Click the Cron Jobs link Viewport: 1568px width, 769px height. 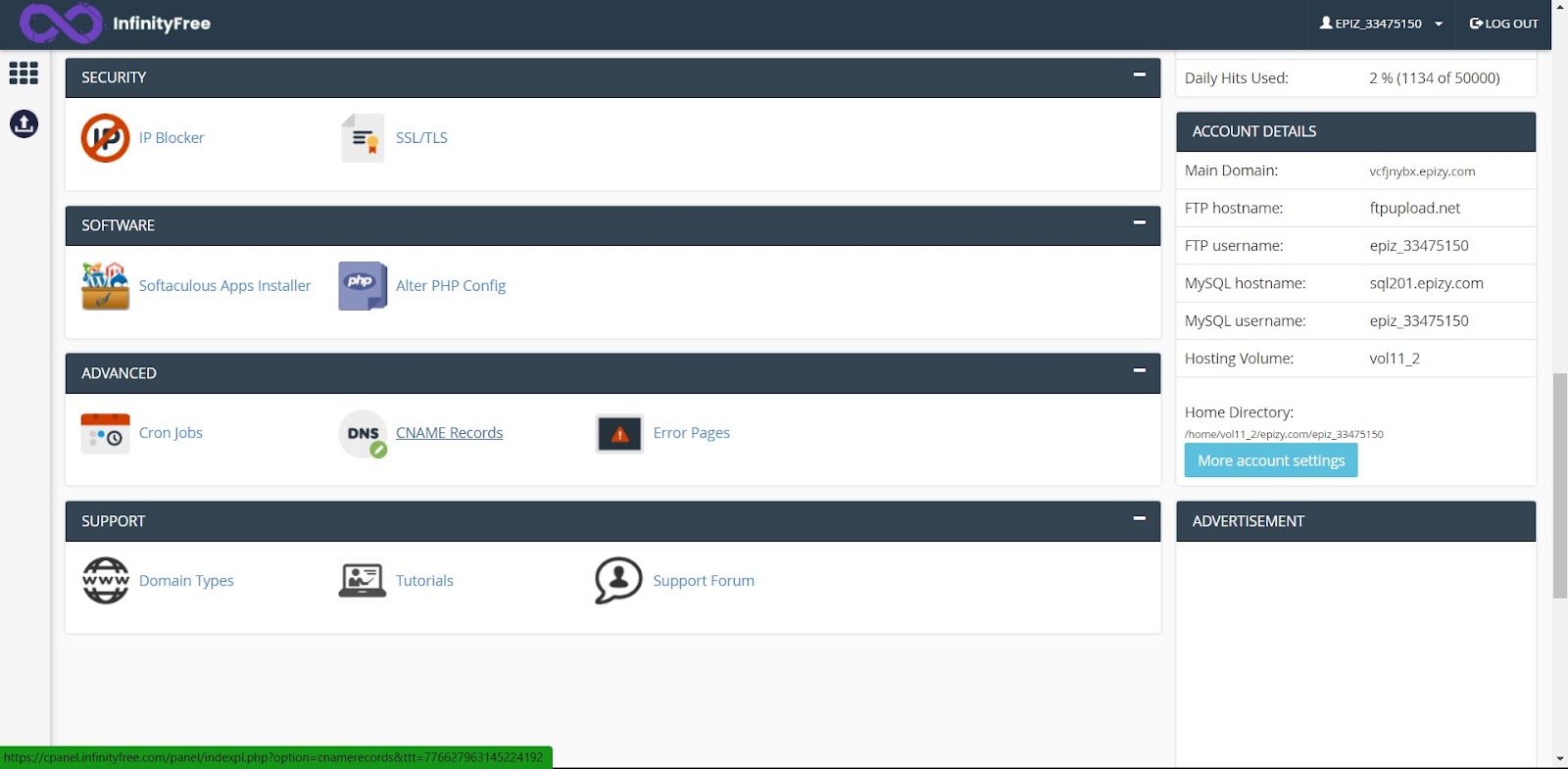point(171,433)
